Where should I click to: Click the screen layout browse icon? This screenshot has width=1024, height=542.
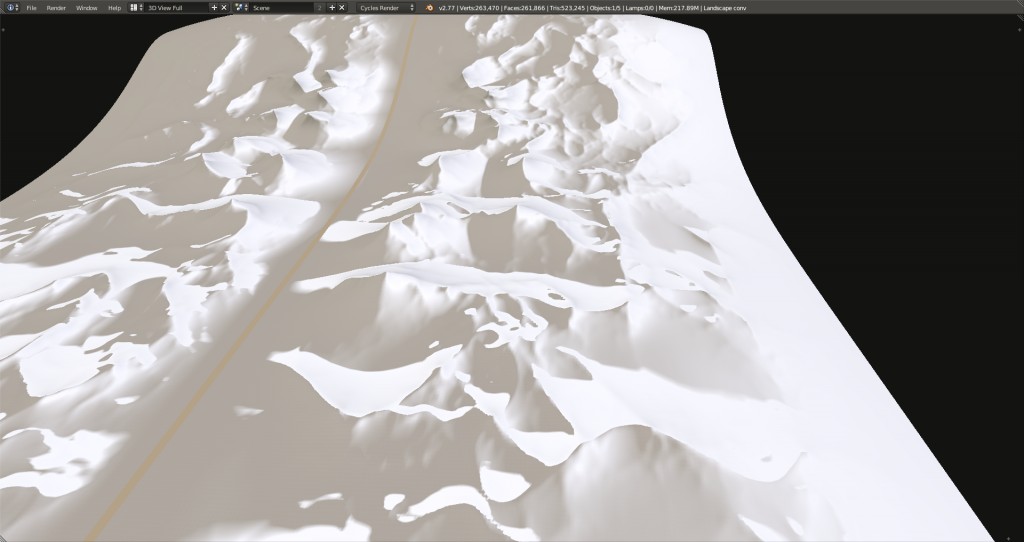point(134,7)
